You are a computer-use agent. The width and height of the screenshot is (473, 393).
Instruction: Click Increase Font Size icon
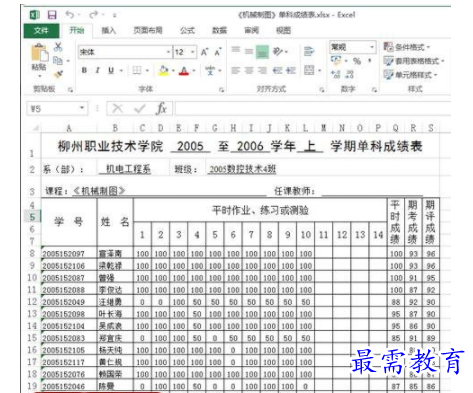tap(204, 52)
